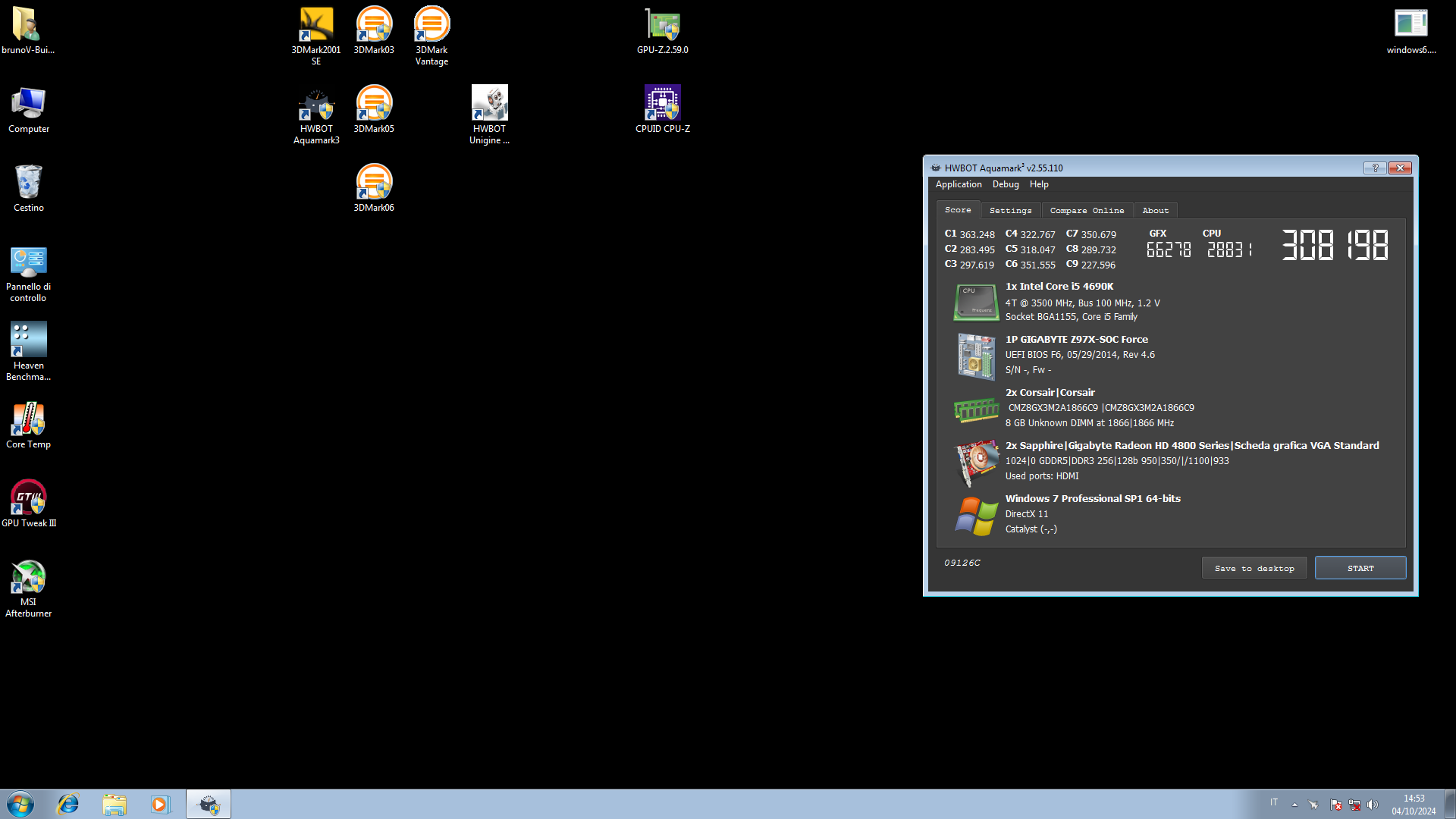Click the Windows logo icon in Aquamark
Screen dimensions: 1456x819
[x=976, y=516]
